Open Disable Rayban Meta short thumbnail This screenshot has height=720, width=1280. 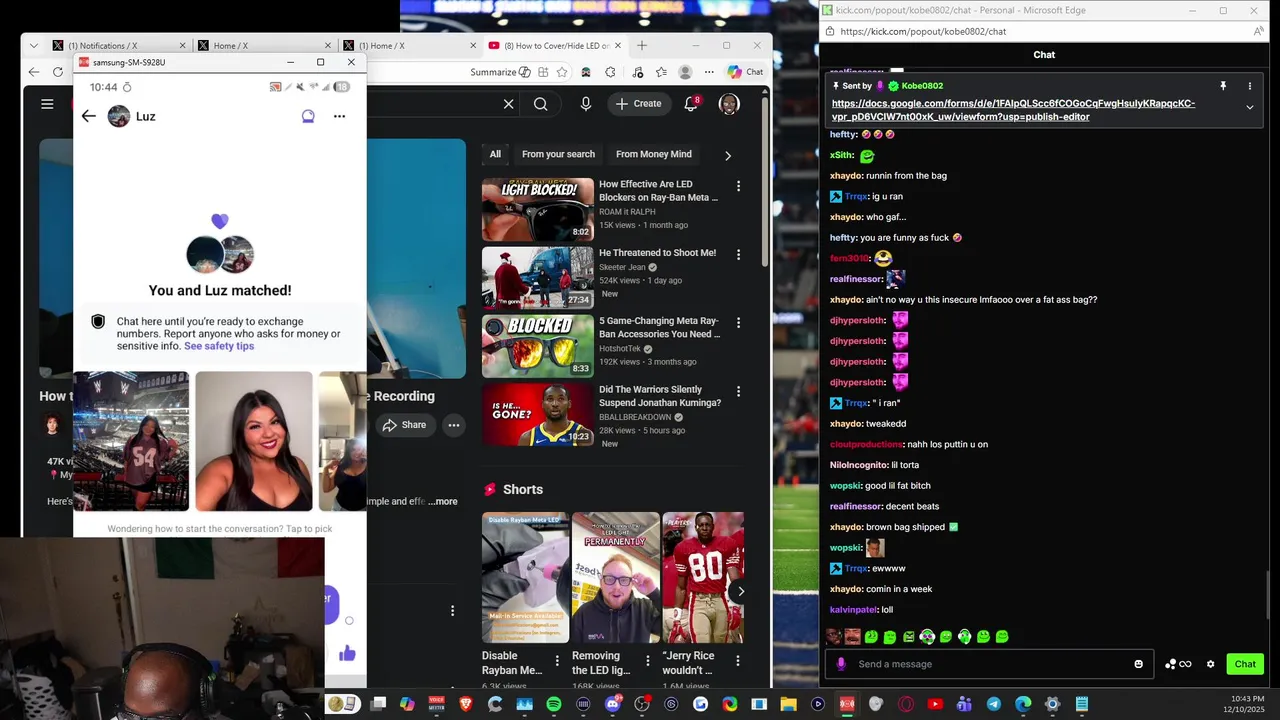pos(525,577)
